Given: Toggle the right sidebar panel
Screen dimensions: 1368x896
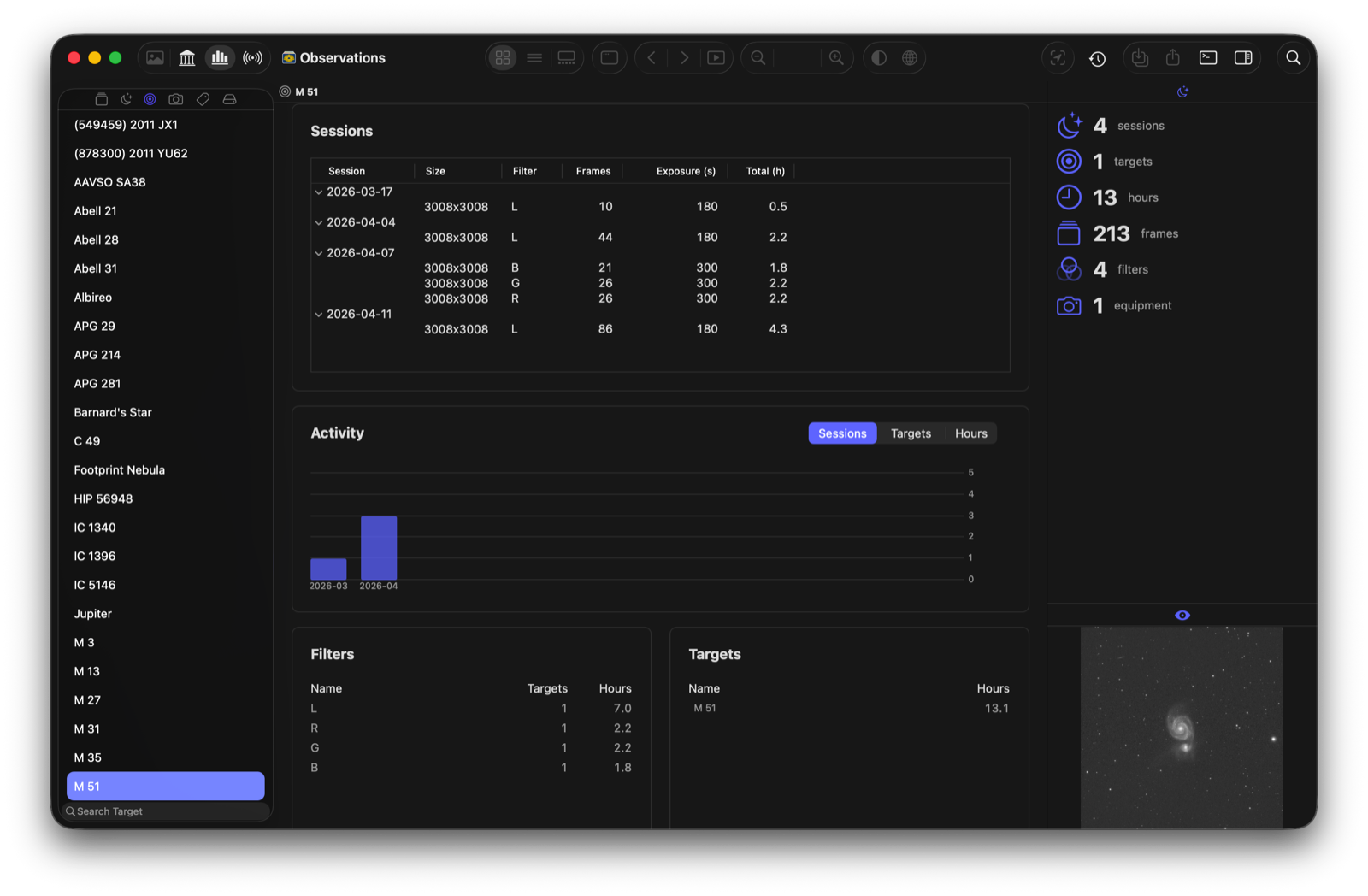Looking at the screenshot, I should coord(1243,58).
